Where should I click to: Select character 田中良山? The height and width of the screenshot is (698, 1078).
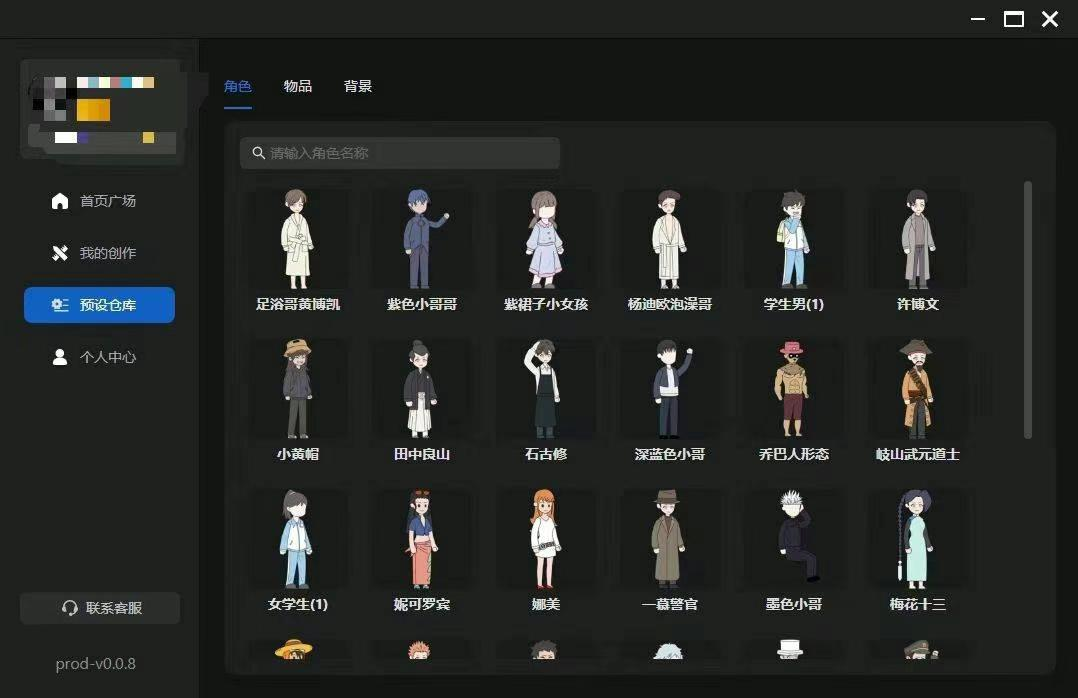(421, 400)
